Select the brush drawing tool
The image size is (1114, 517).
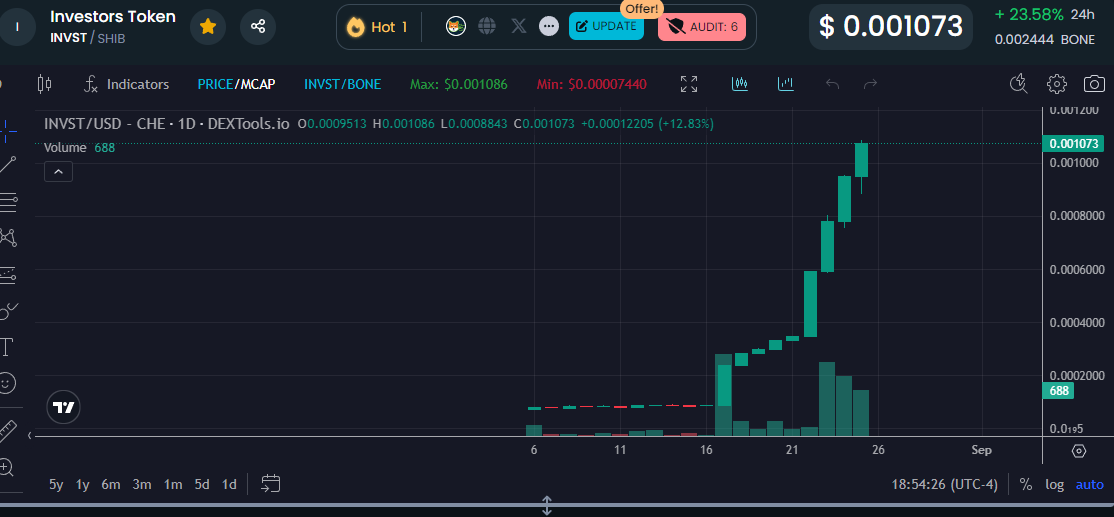pos(8,310)
